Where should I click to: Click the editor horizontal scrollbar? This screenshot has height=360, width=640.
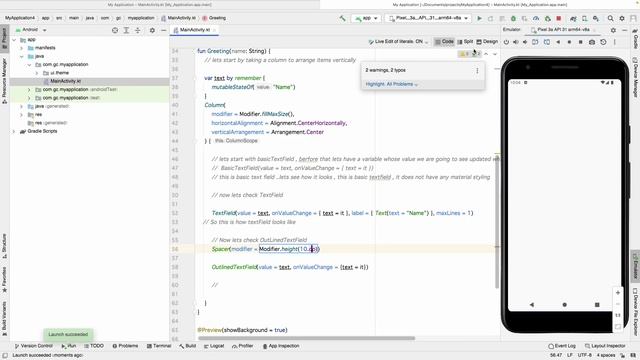[x=307, y=338]
